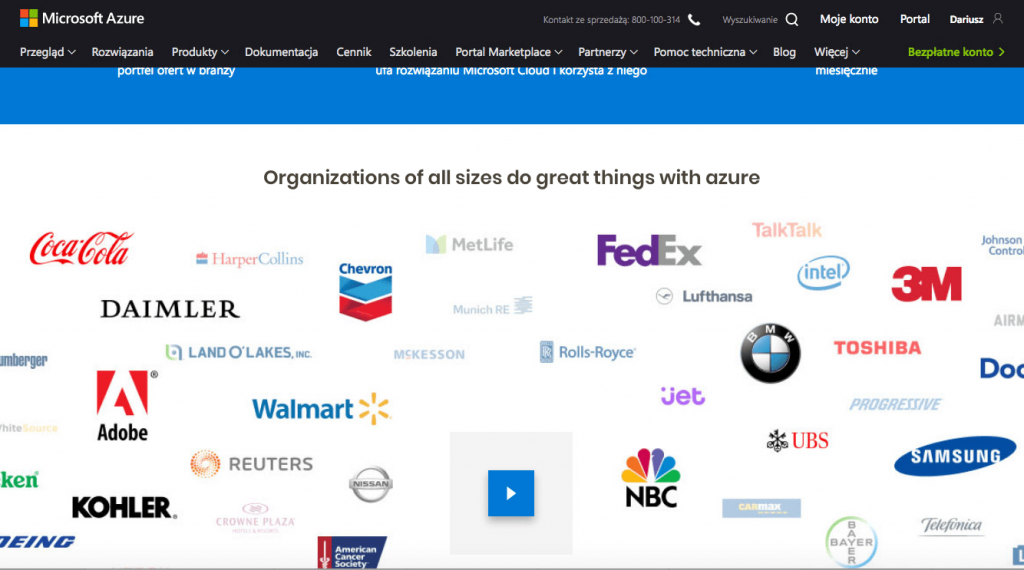The height and width of the screenshot is (570, 1024).
Task: Click the Microsoft Azure logo
Action: pyautogui.click(x=82, y=18)
